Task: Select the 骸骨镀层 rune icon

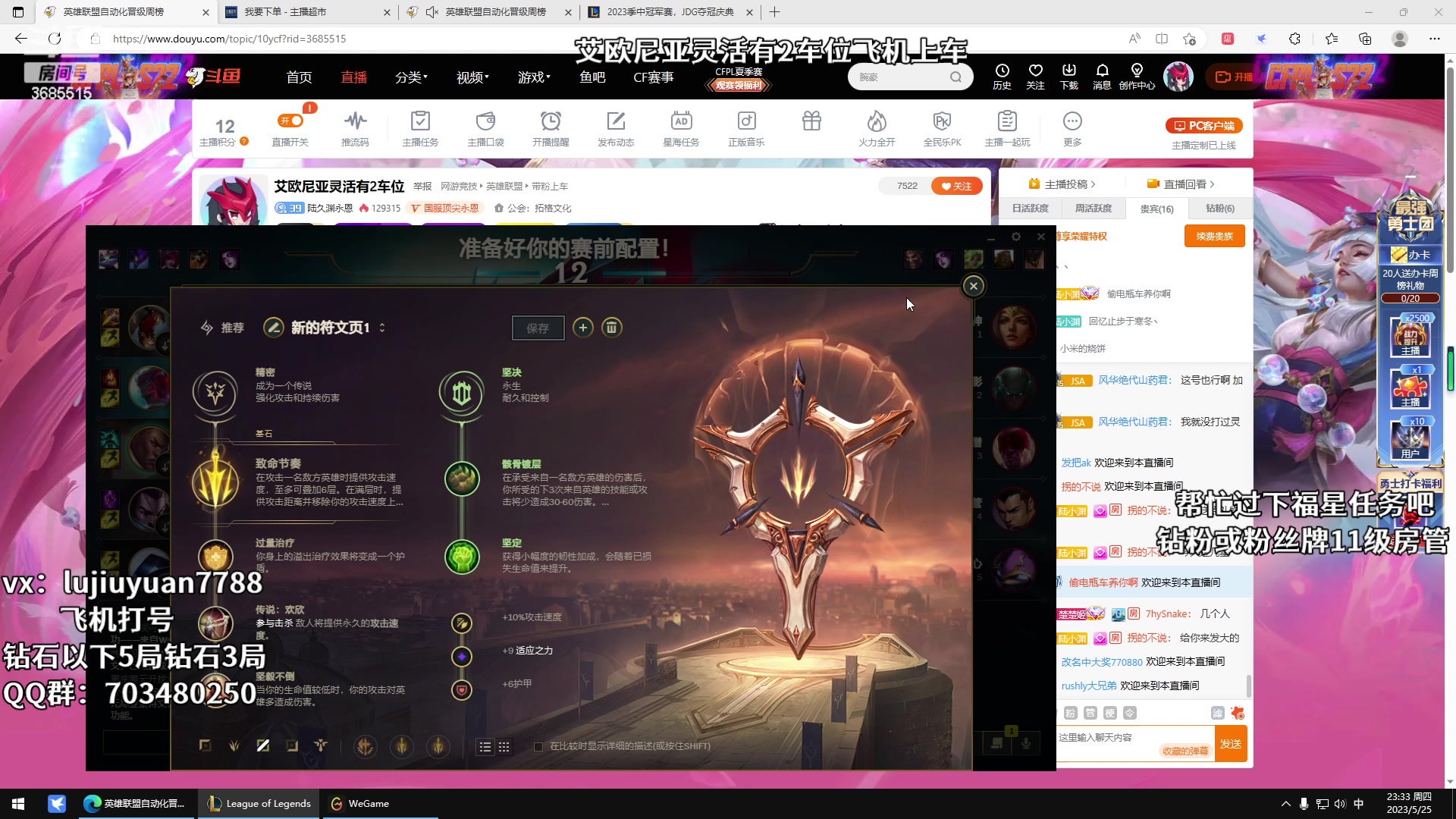Action: 462,479
